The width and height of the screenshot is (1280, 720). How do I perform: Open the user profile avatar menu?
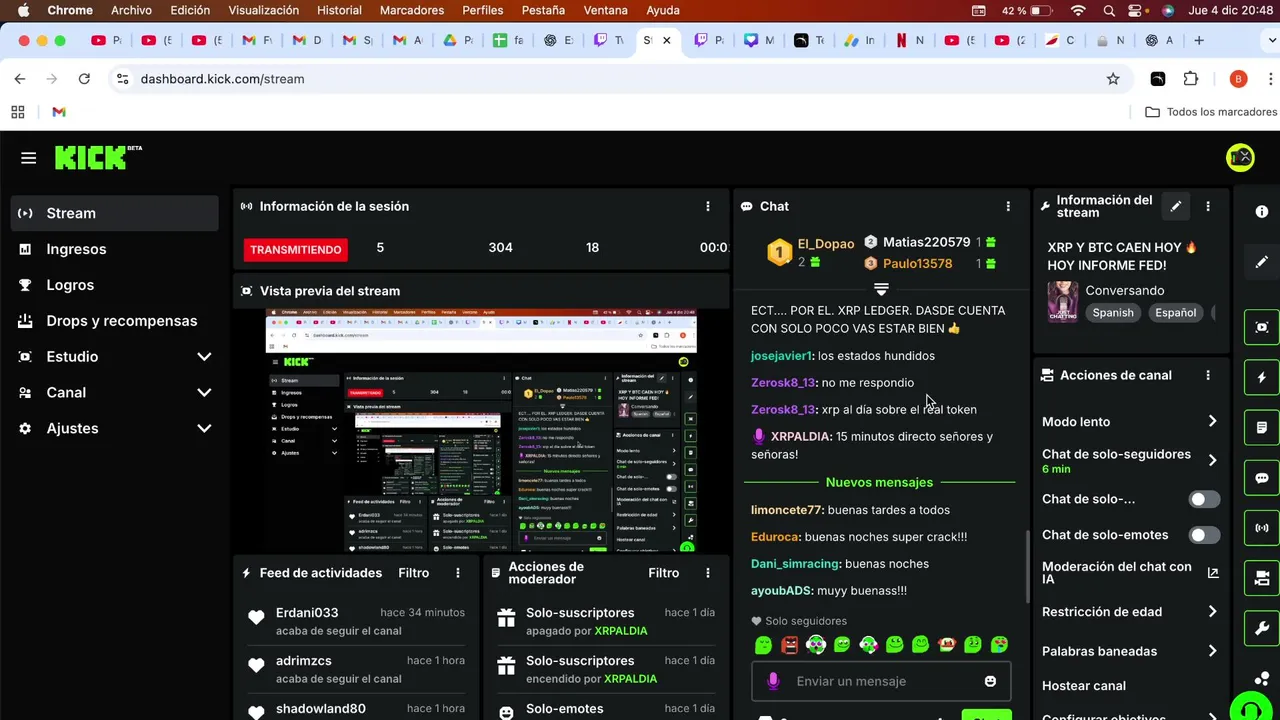point(1240,157)
